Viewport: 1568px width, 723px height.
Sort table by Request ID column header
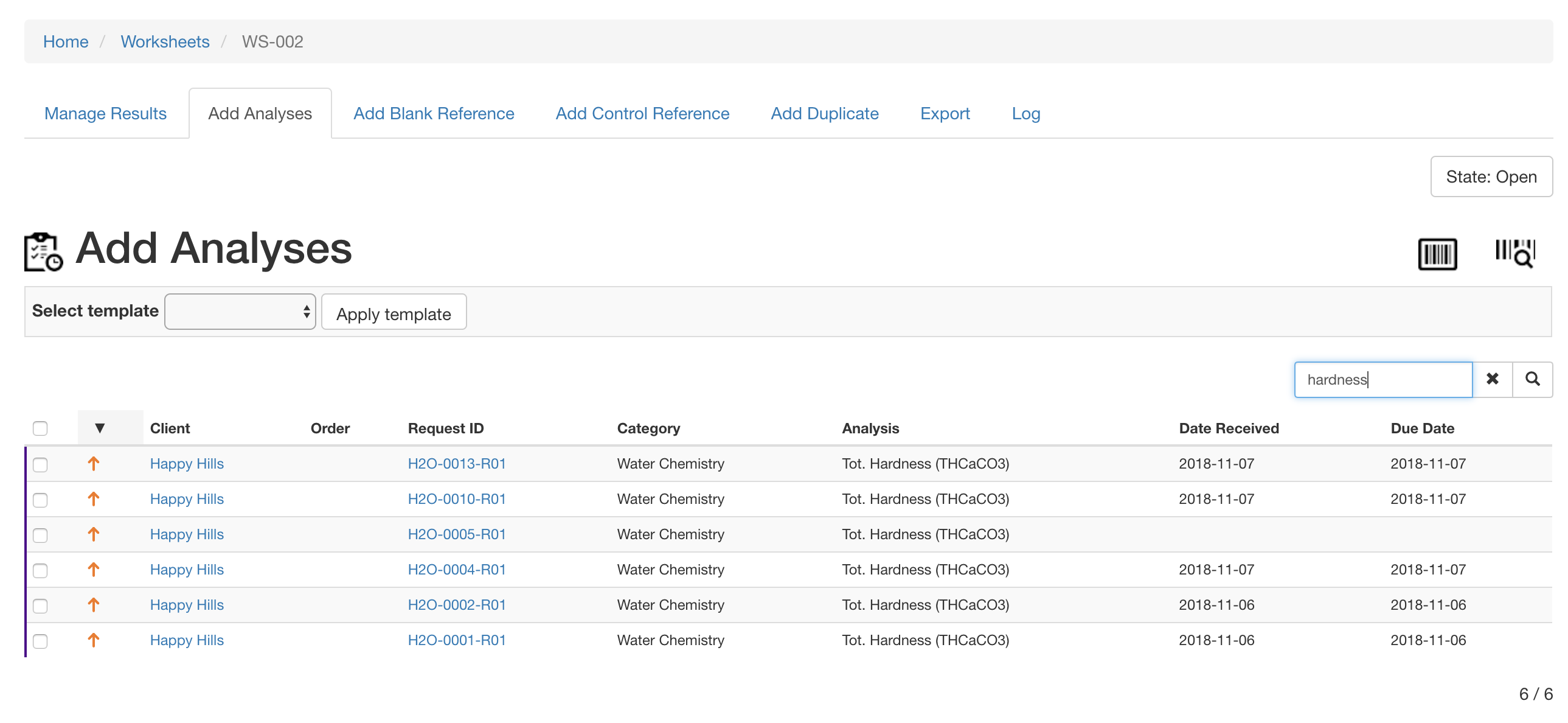tap(446, 428)
